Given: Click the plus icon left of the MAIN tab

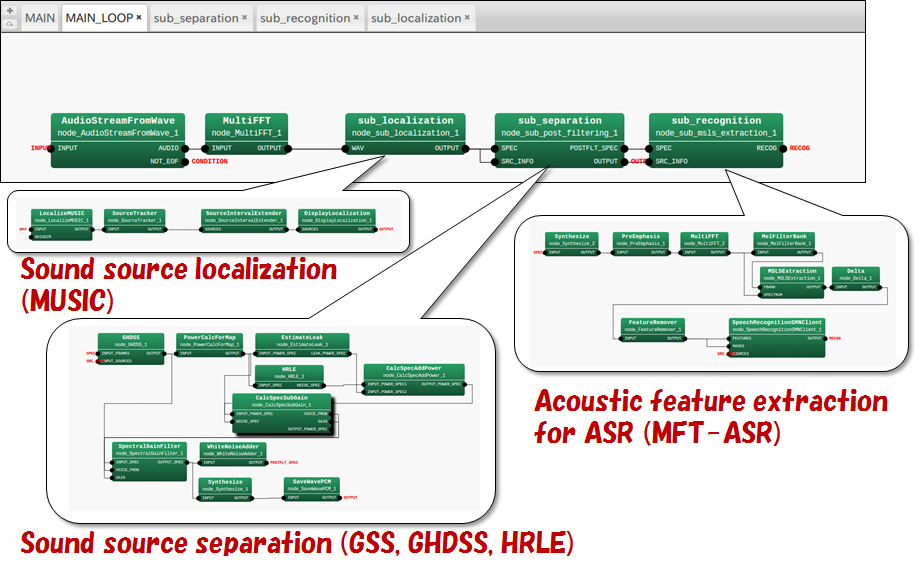Looking at the screenshot, I should 10,11.
